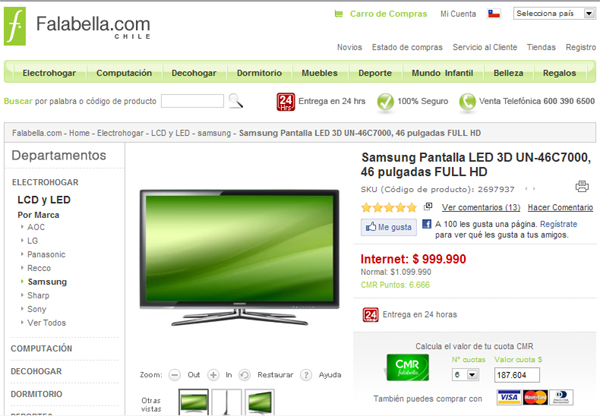This screenshot has width=600, height=416.
Task: Click the printer icon near SKU
Action: pyautogui.click(x=582, y=186)
